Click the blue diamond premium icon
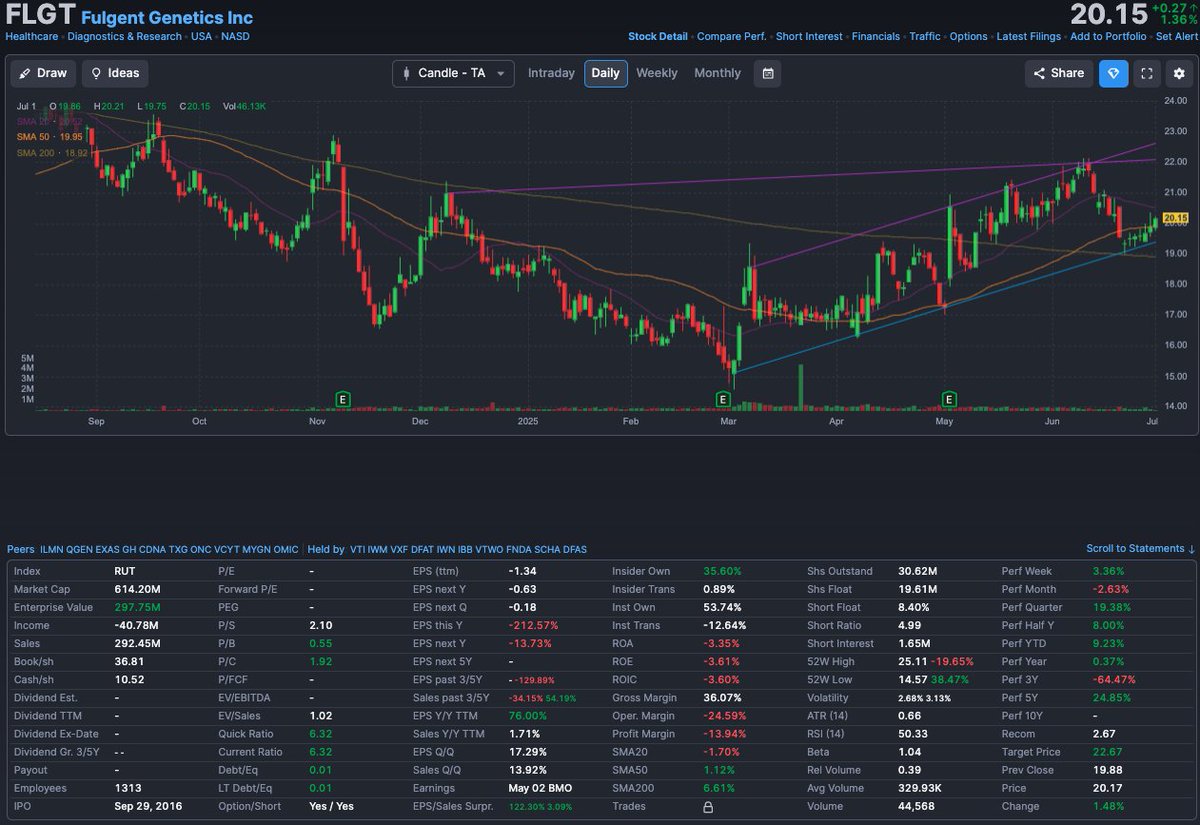 pos(1114,73)
